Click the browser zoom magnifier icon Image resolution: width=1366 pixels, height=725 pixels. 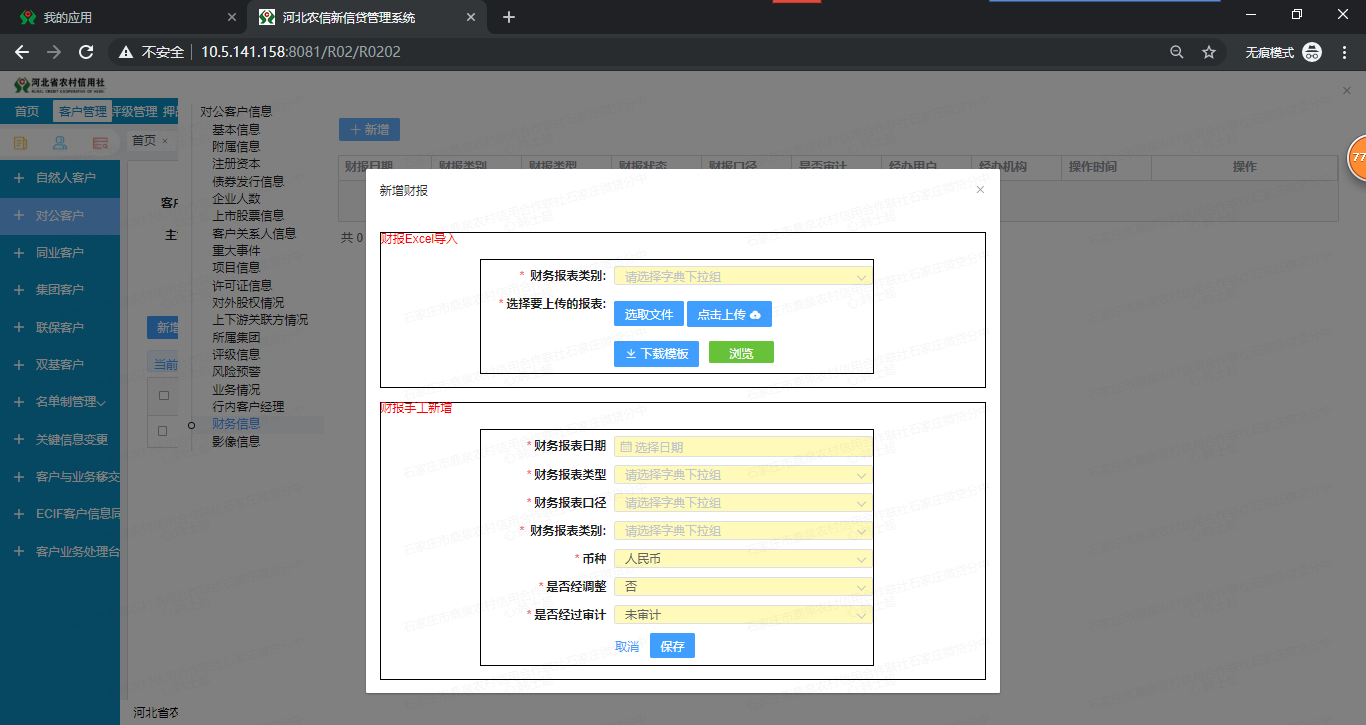[x=1177, y=52]
